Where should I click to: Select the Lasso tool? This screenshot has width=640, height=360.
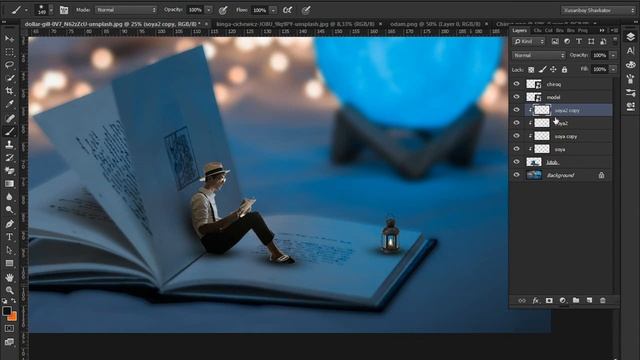9,65
